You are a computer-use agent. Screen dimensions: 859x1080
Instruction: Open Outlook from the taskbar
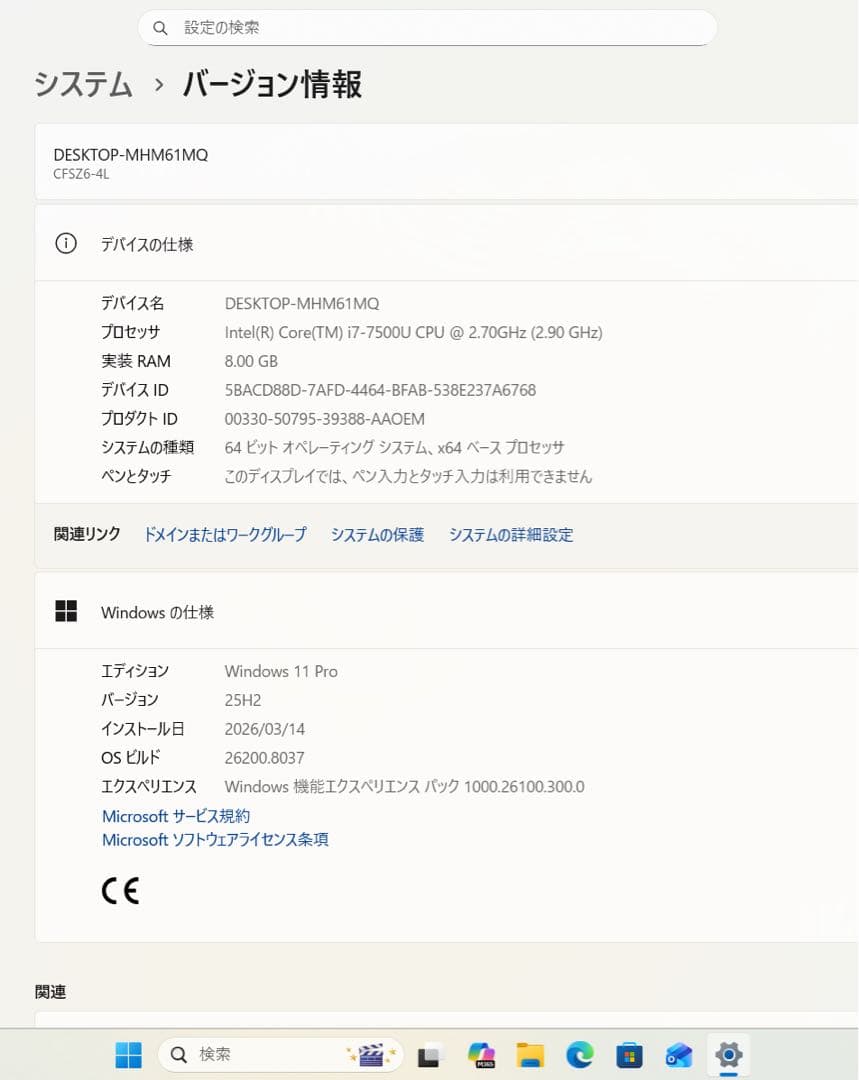[x=679, y=1054]
